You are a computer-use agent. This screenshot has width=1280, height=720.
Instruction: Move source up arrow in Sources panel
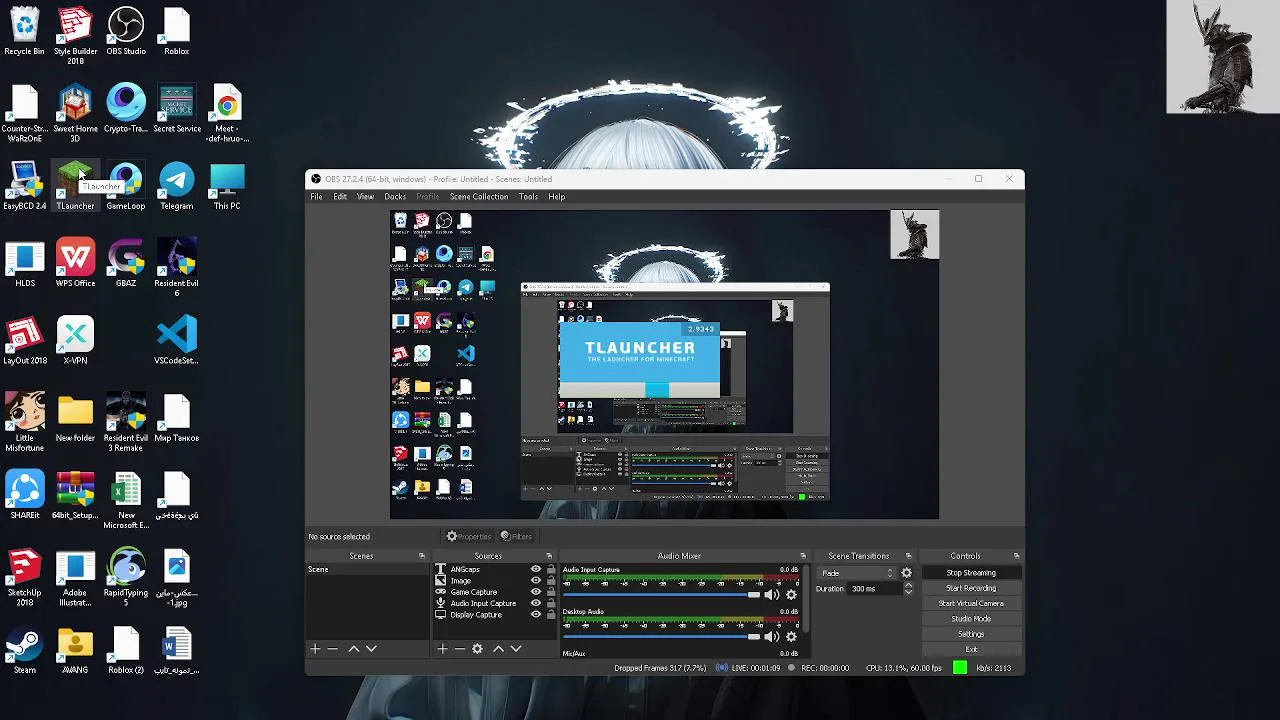point(498,649)
